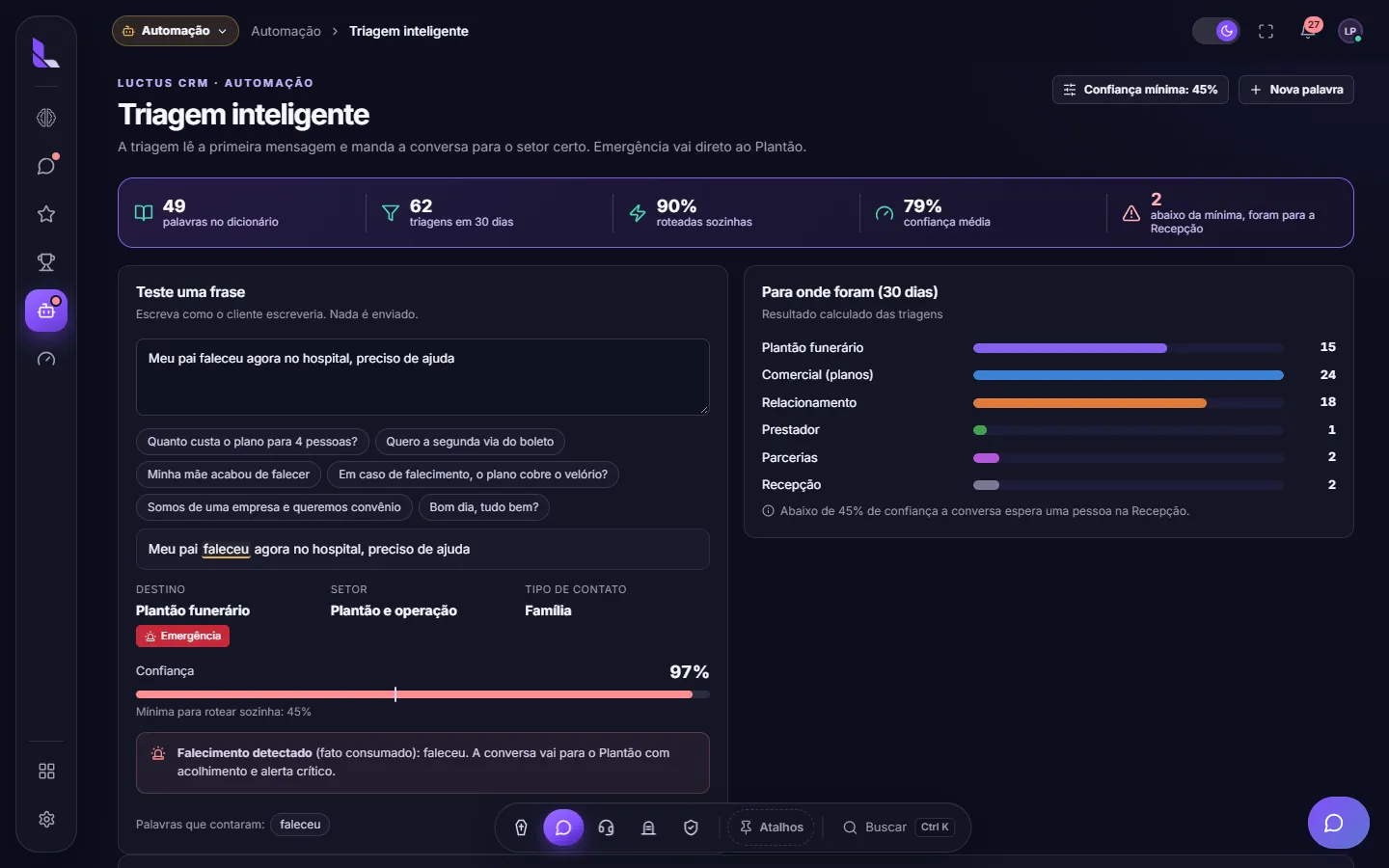Choose the 'Quero a segunda via do boleto' sample
1389x868 pixels.
[x=470, y=442]
